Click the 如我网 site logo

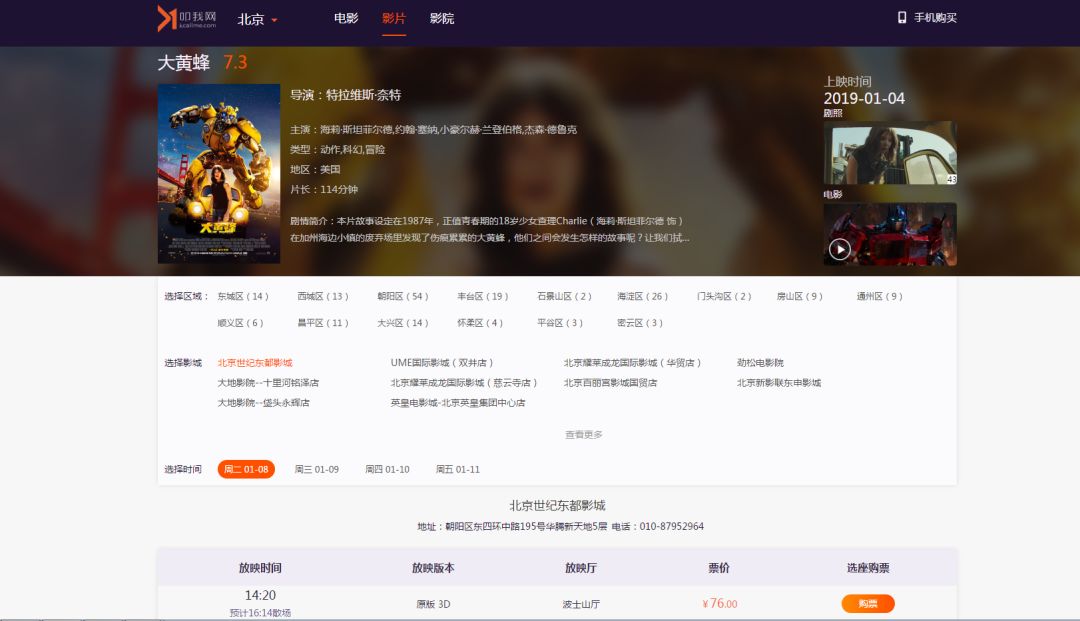point(186,17)
